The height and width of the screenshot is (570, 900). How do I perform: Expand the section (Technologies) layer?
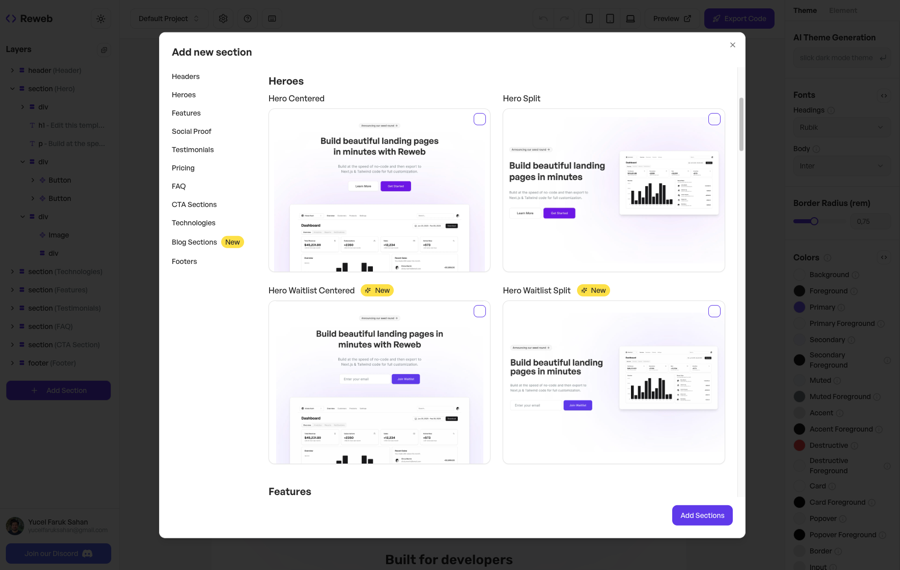pos(12,272)
